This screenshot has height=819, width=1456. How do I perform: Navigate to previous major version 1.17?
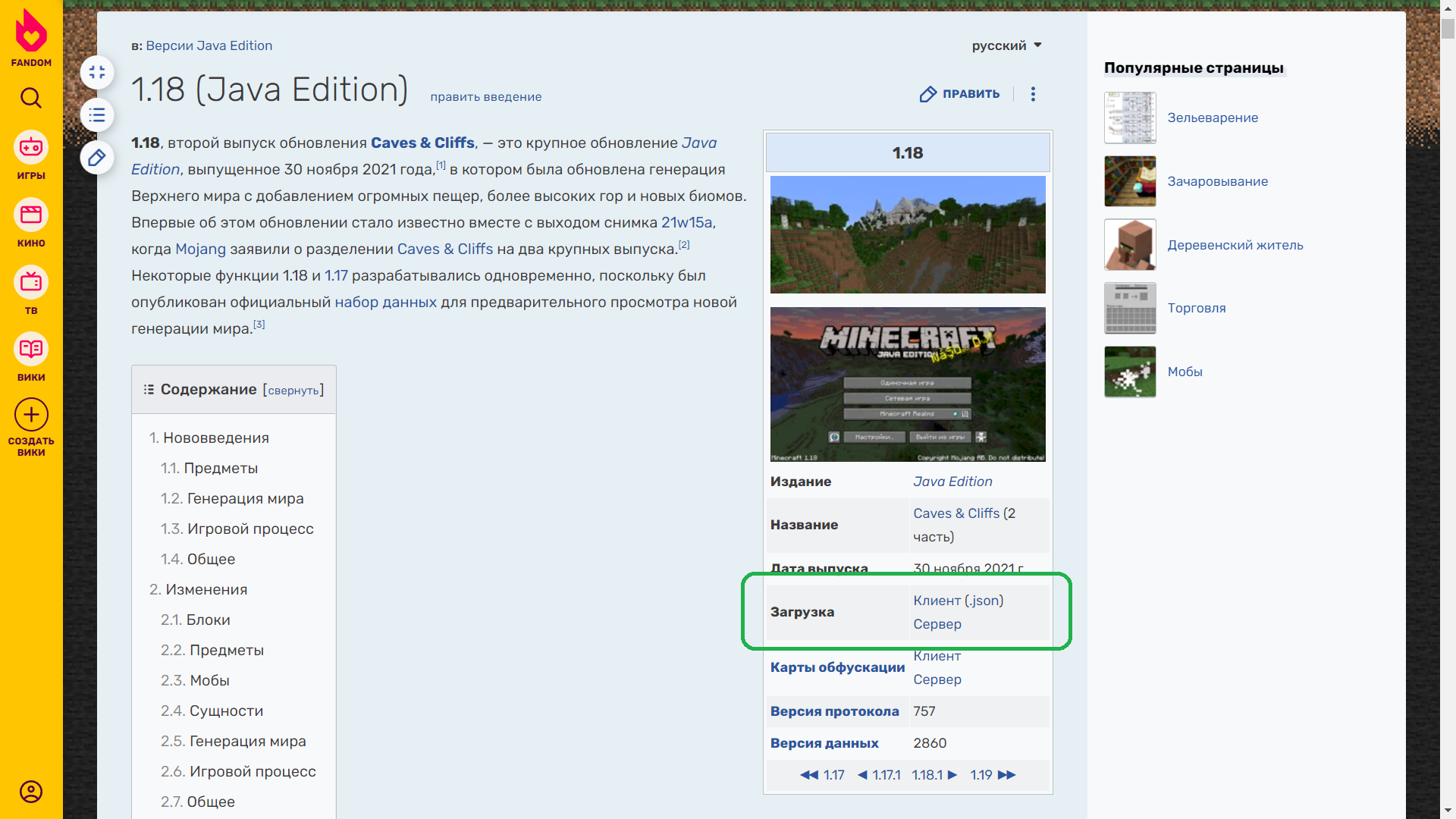[822, 775]
